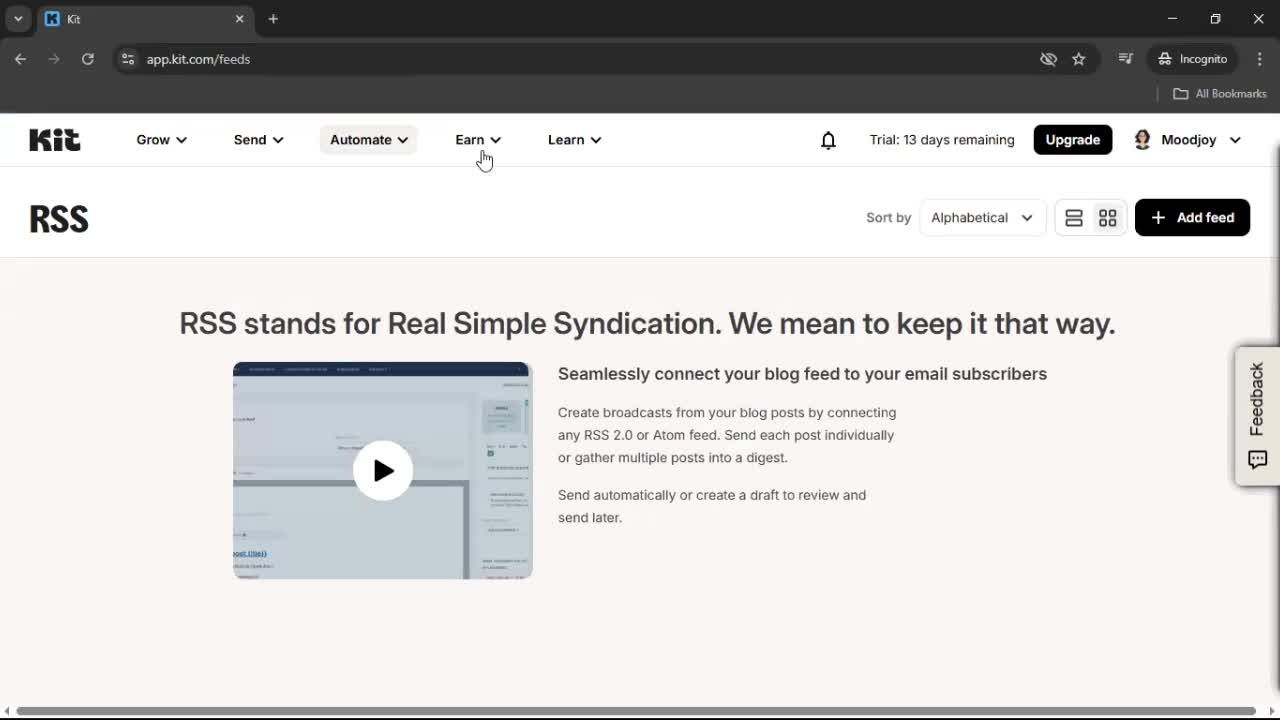Open the Feedback side panel
Viewport: 1280px width, 720px height.
point(1257,416)
